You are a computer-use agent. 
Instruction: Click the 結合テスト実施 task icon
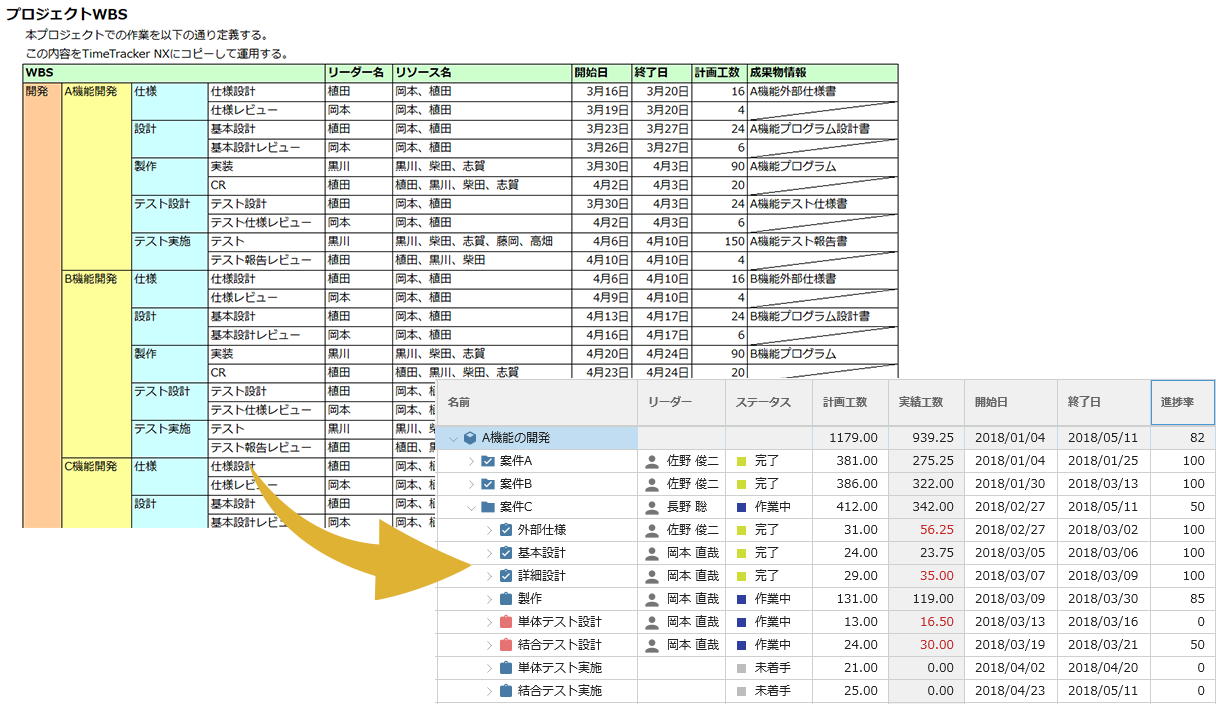[x=506, y=691]
